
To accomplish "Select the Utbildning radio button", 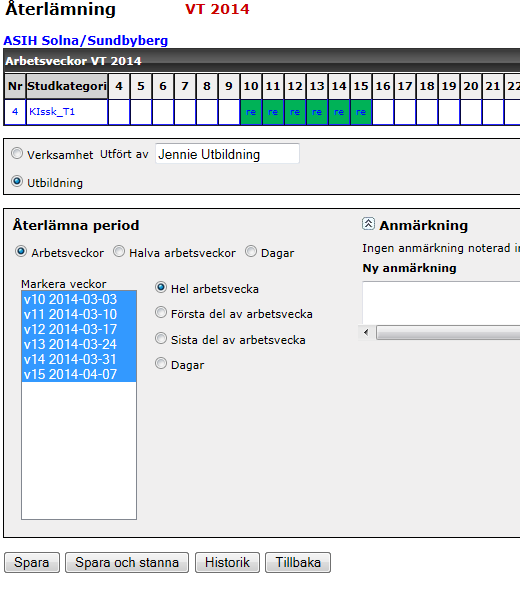I will [17, 181].
